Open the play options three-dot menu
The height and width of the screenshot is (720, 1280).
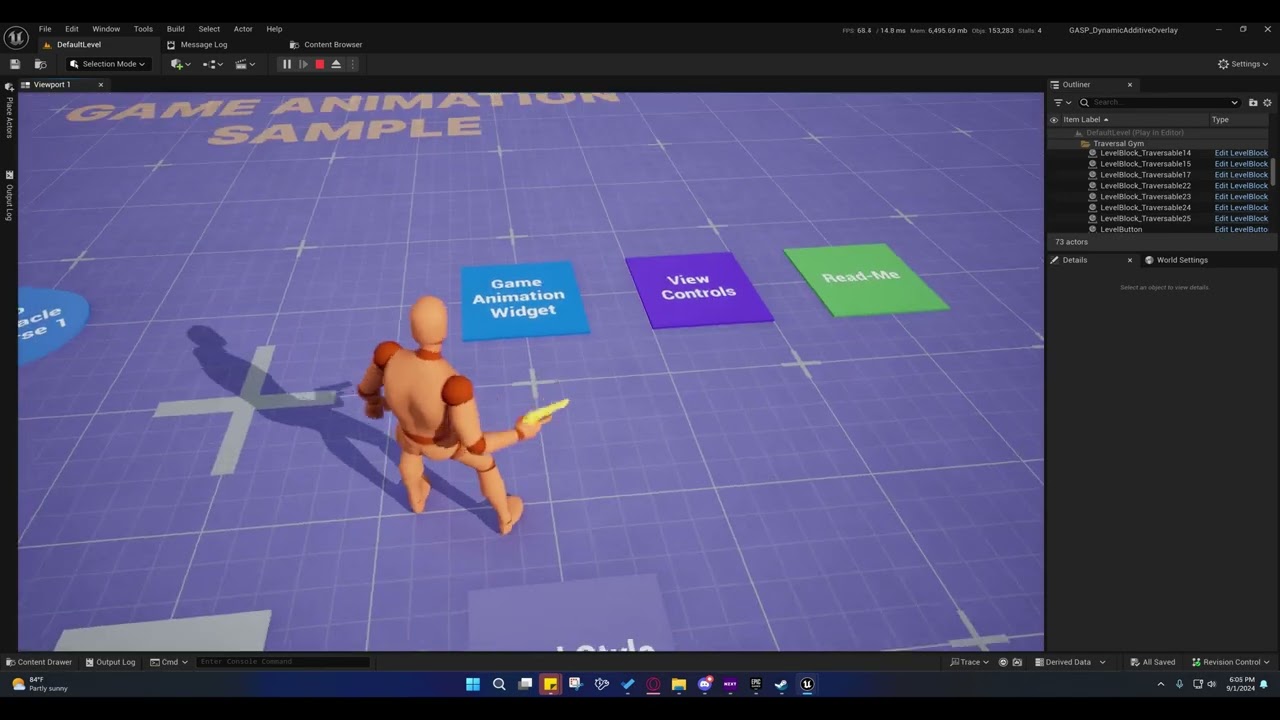tap(352, 64)
